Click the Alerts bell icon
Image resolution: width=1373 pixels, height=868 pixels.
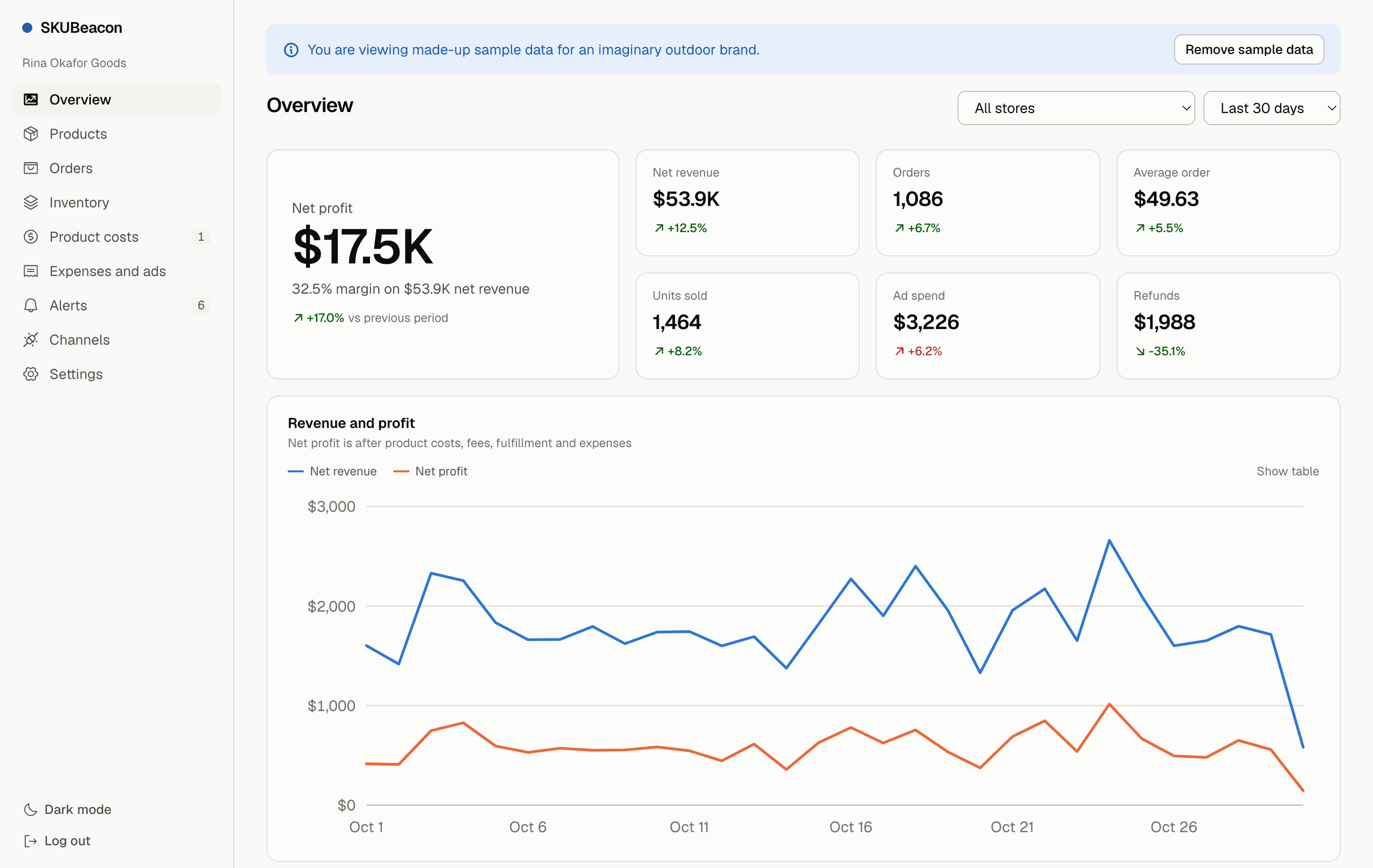click(31, 305)
